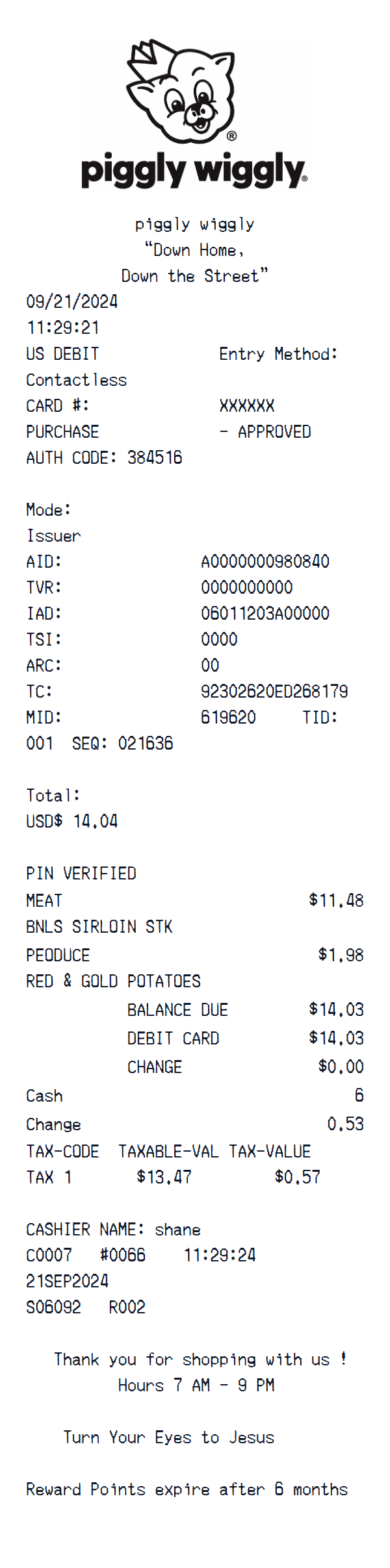Viewport: 390px width, 1568px height.
Task: Click the DEBIT CARD amount $14.03
Action: pyautogui.click(x=336, y=1038)
